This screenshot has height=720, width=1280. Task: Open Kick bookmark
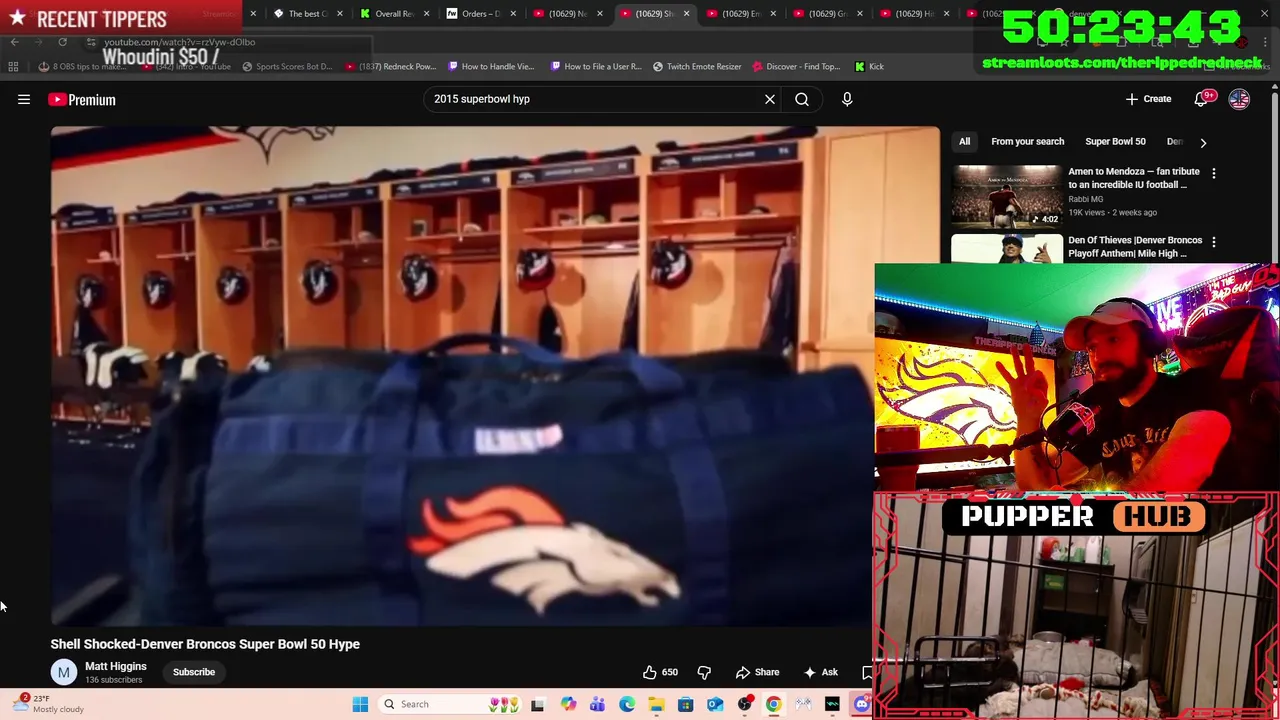pos(869,66)
